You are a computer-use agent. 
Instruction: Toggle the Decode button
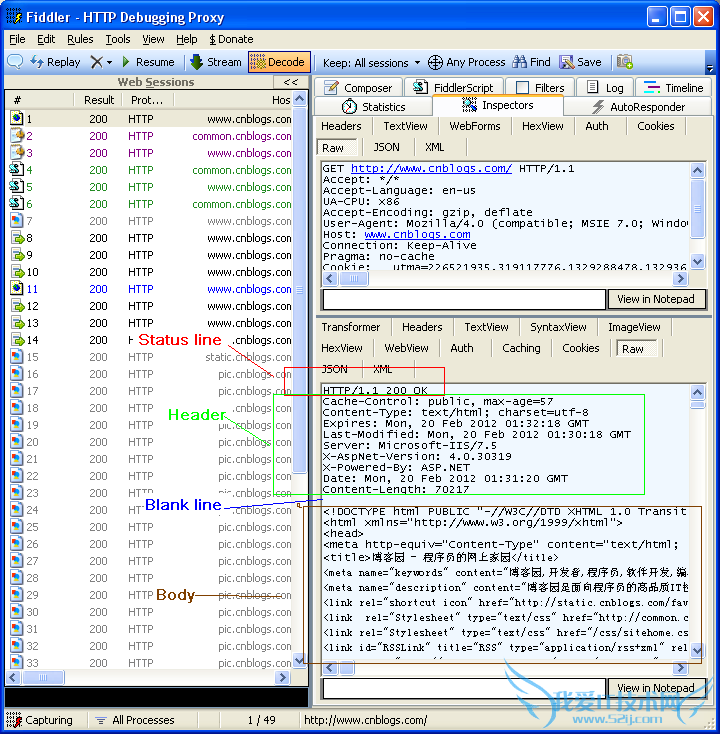[x=279, y=62]
